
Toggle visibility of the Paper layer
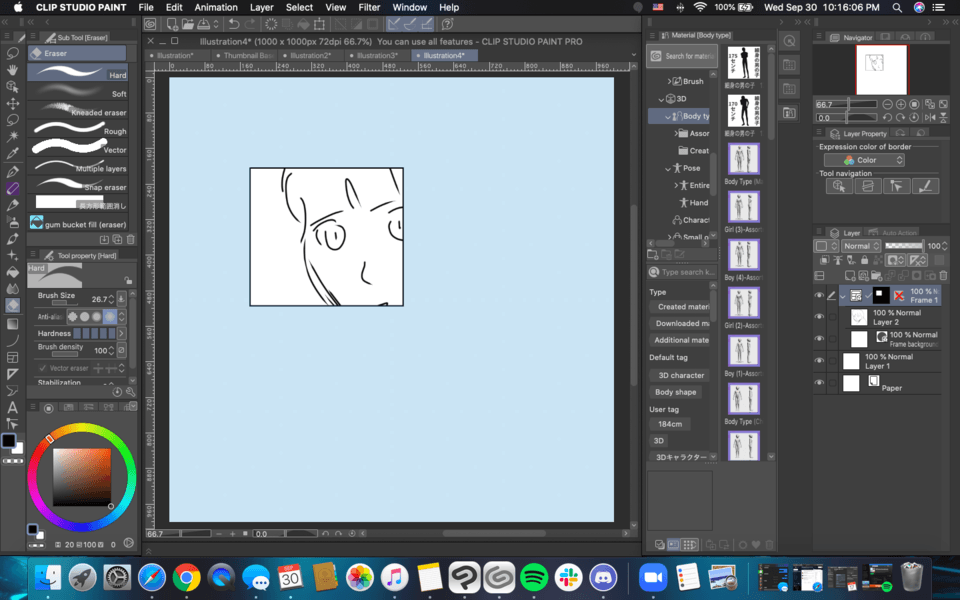click(822, 382)
